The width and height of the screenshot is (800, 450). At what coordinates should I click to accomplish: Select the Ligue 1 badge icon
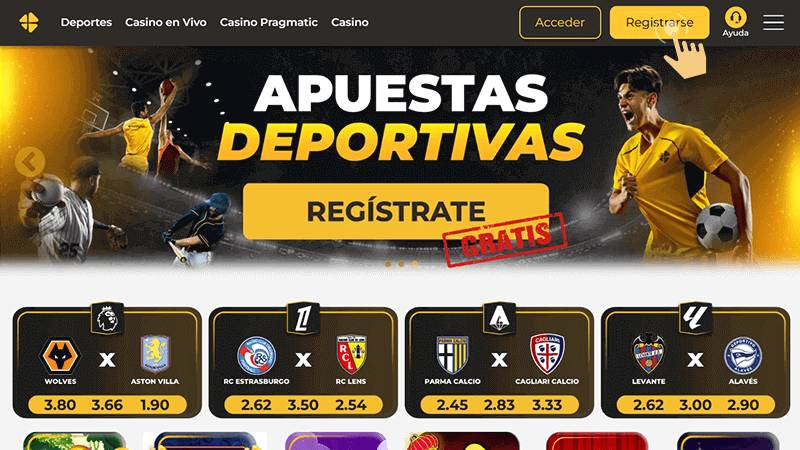click(x=303, y=318)
